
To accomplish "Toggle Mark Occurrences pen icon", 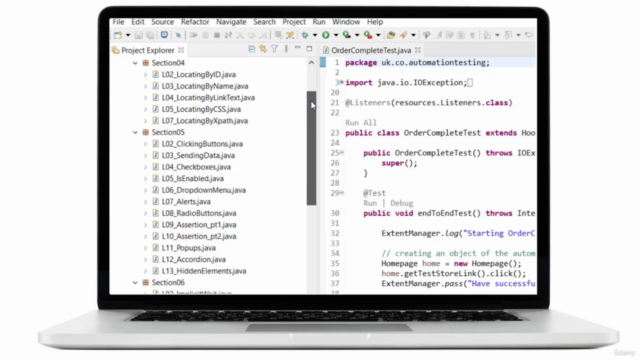I will (439, 35).
